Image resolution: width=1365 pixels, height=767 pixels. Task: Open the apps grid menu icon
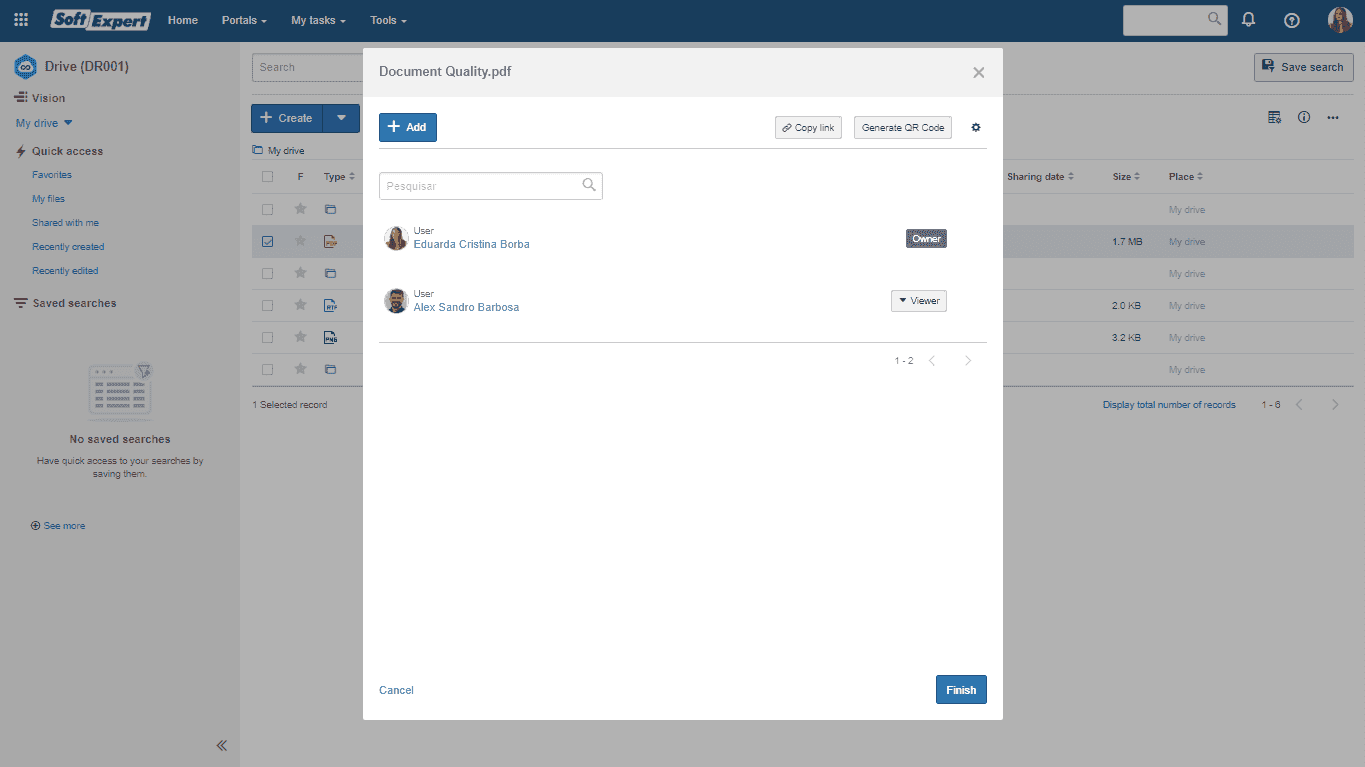coord(21,20)
